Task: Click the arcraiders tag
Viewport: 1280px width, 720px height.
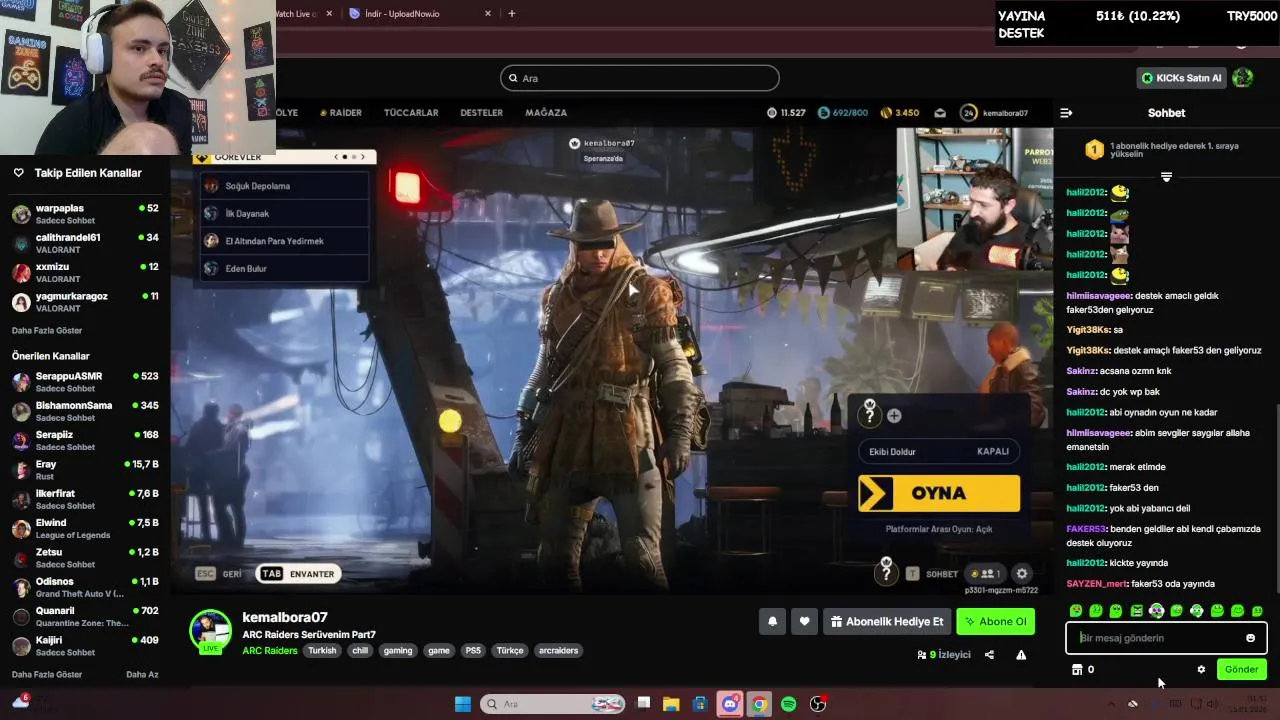Action: tap(558, 651)
